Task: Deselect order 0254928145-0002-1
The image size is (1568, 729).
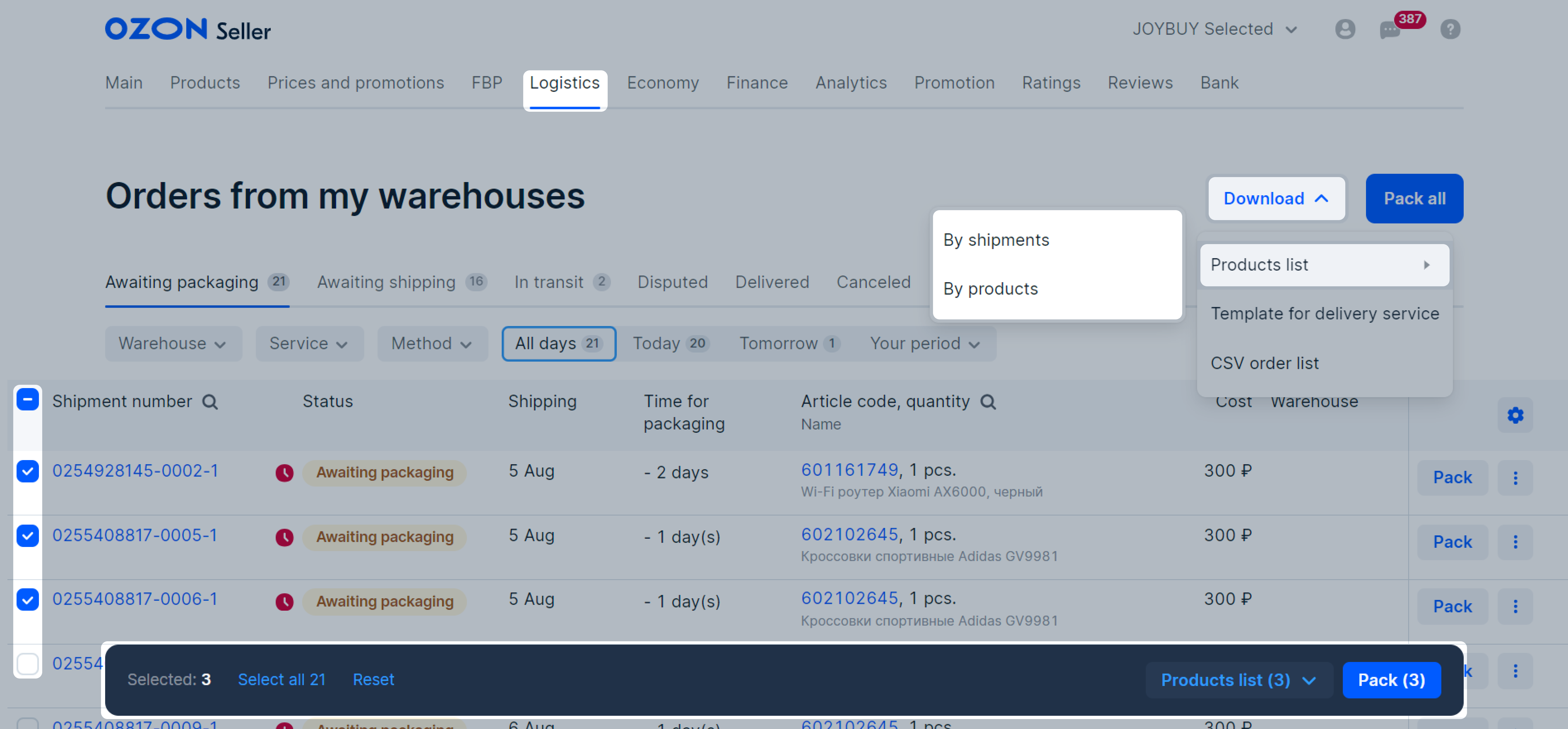Action: (27, 471)
